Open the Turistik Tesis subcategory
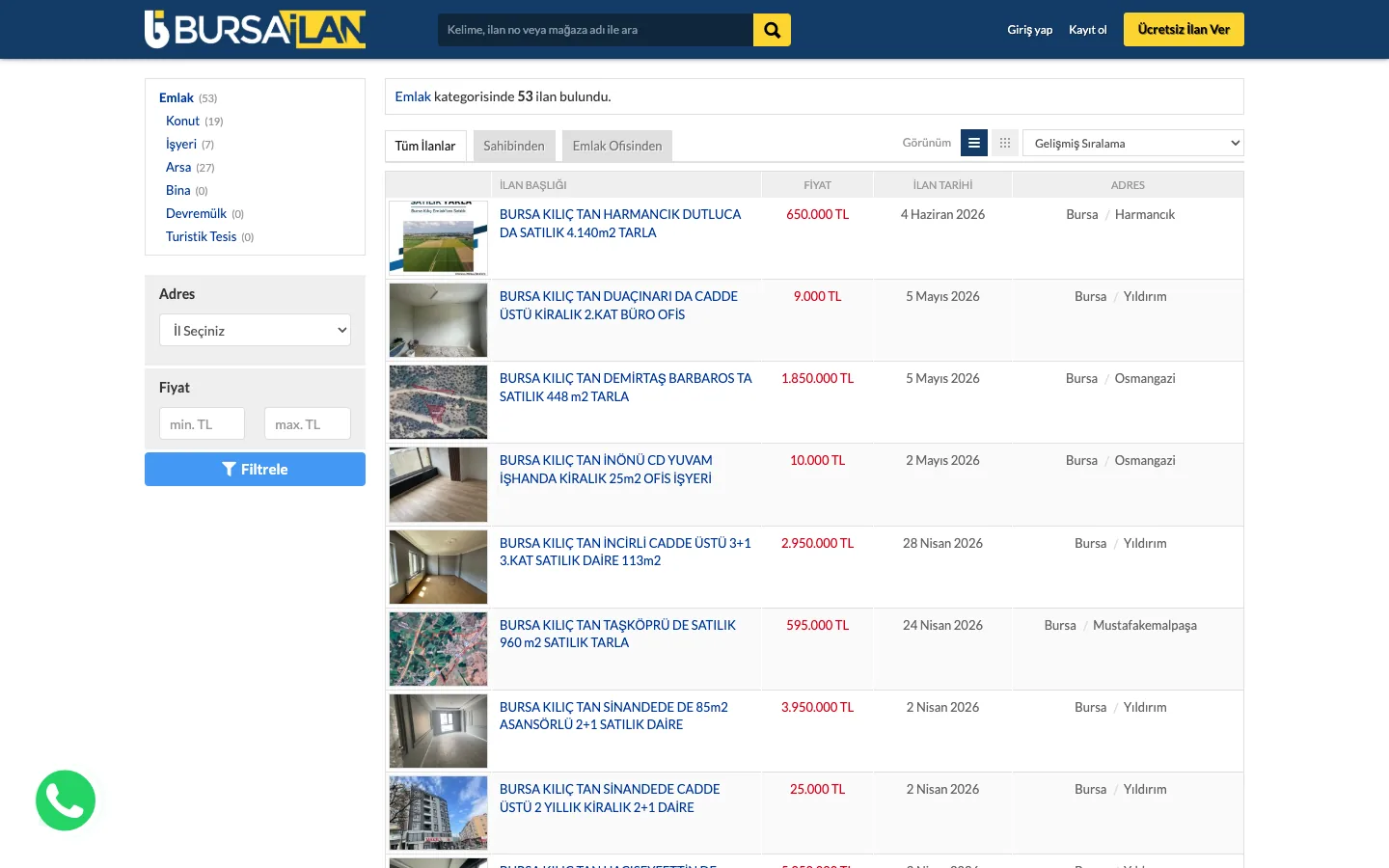Screen dimensions: 1389x868 coord(201,236)
